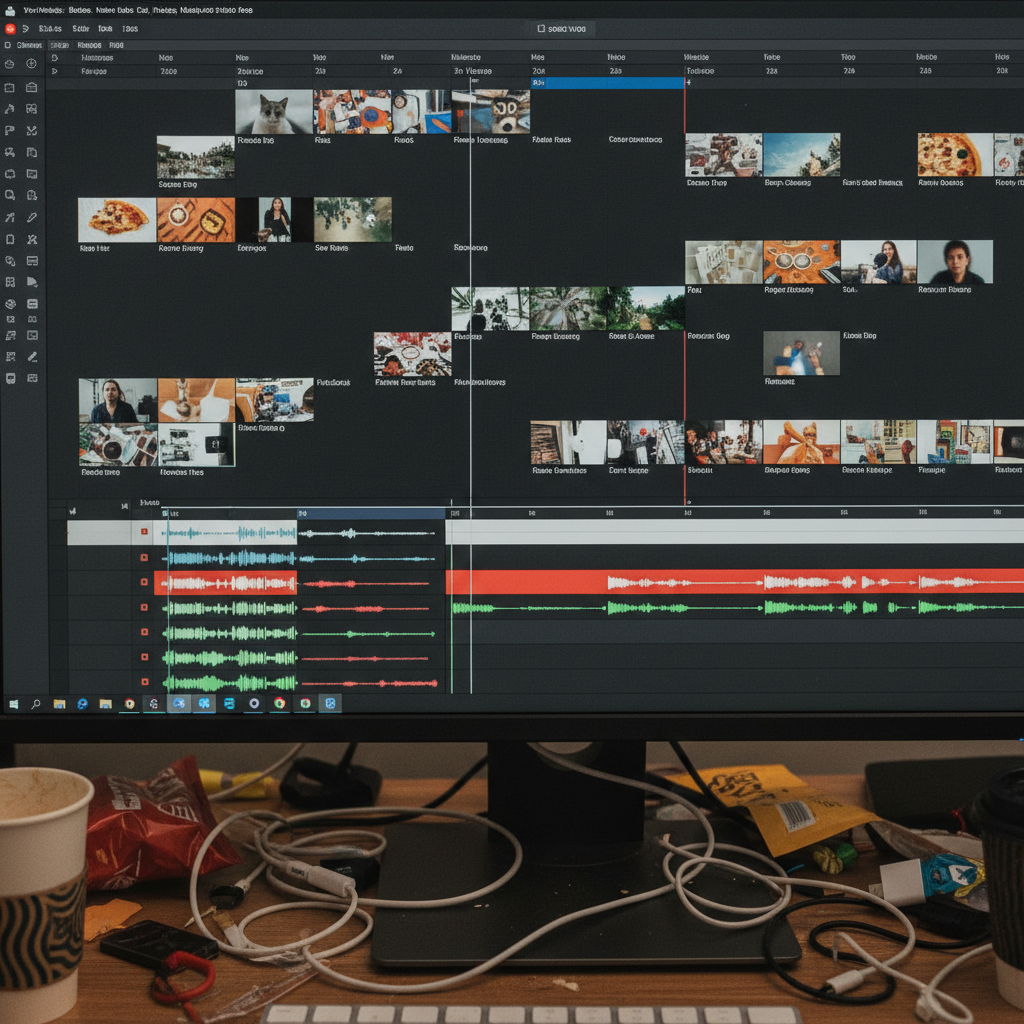Switch to the Ranoes tab
Image resolution: width=1024 pixels, height=1024 pixels.
tap(89, 45)
